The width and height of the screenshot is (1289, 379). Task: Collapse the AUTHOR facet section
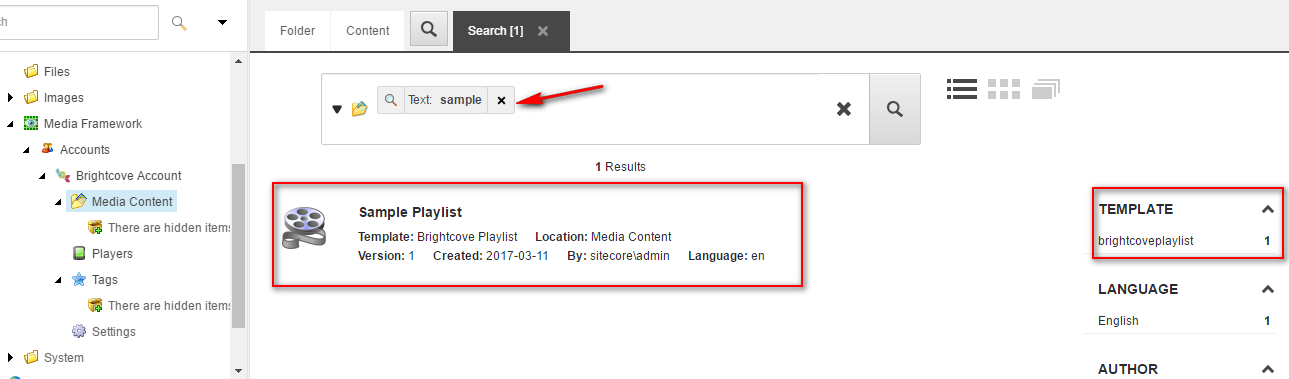pos(1267,369)
